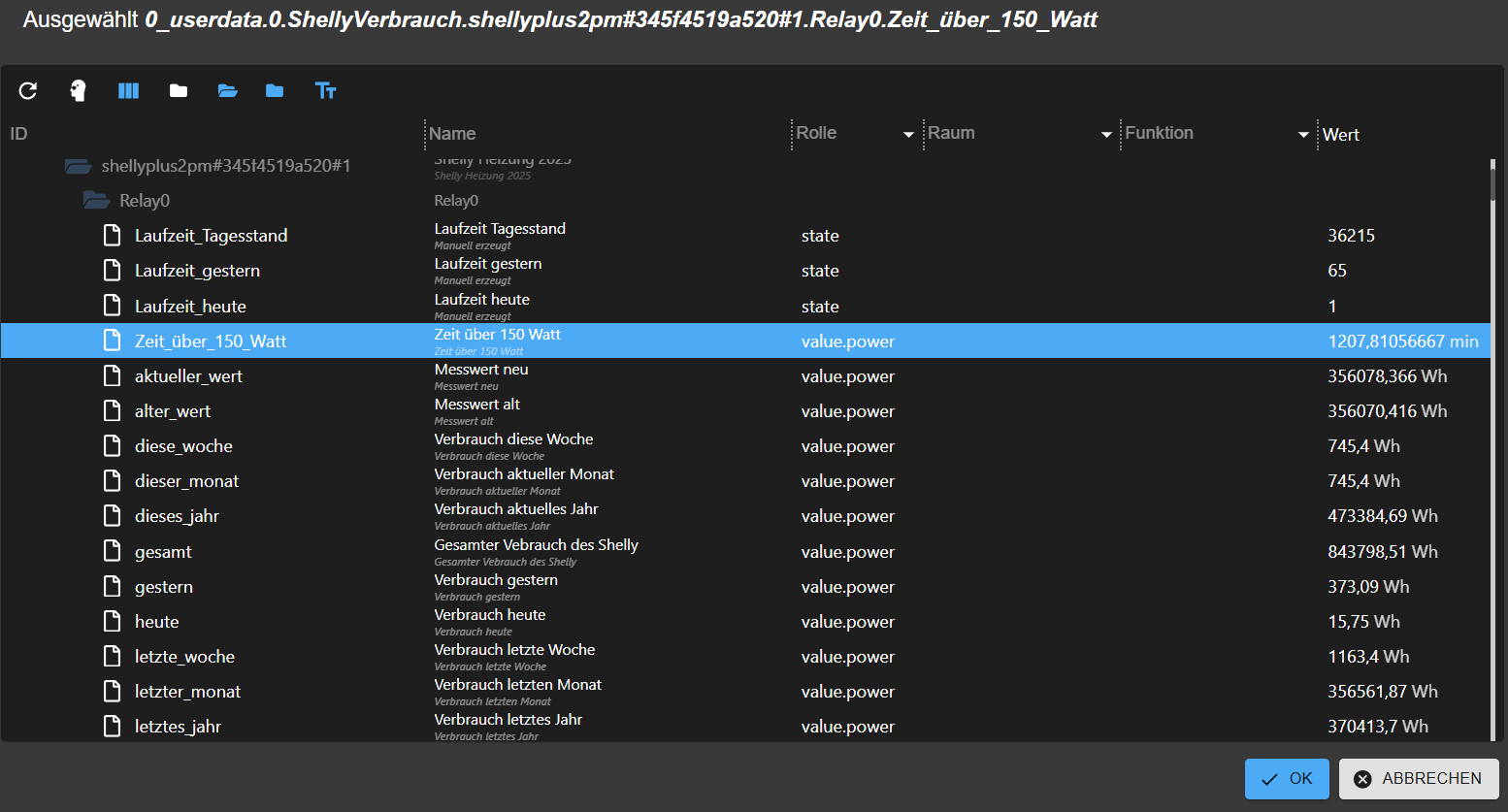This screenshot has width=1508, height=812.
Task: Click the name Verbrauch letzten Monat
Action: click(517, 685)
